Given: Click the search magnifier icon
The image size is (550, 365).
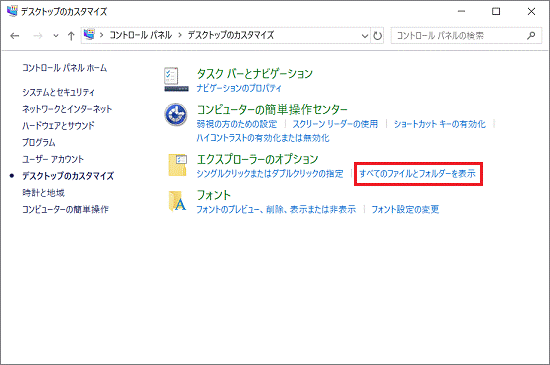Looking at the screenshot, I should 531,35.
